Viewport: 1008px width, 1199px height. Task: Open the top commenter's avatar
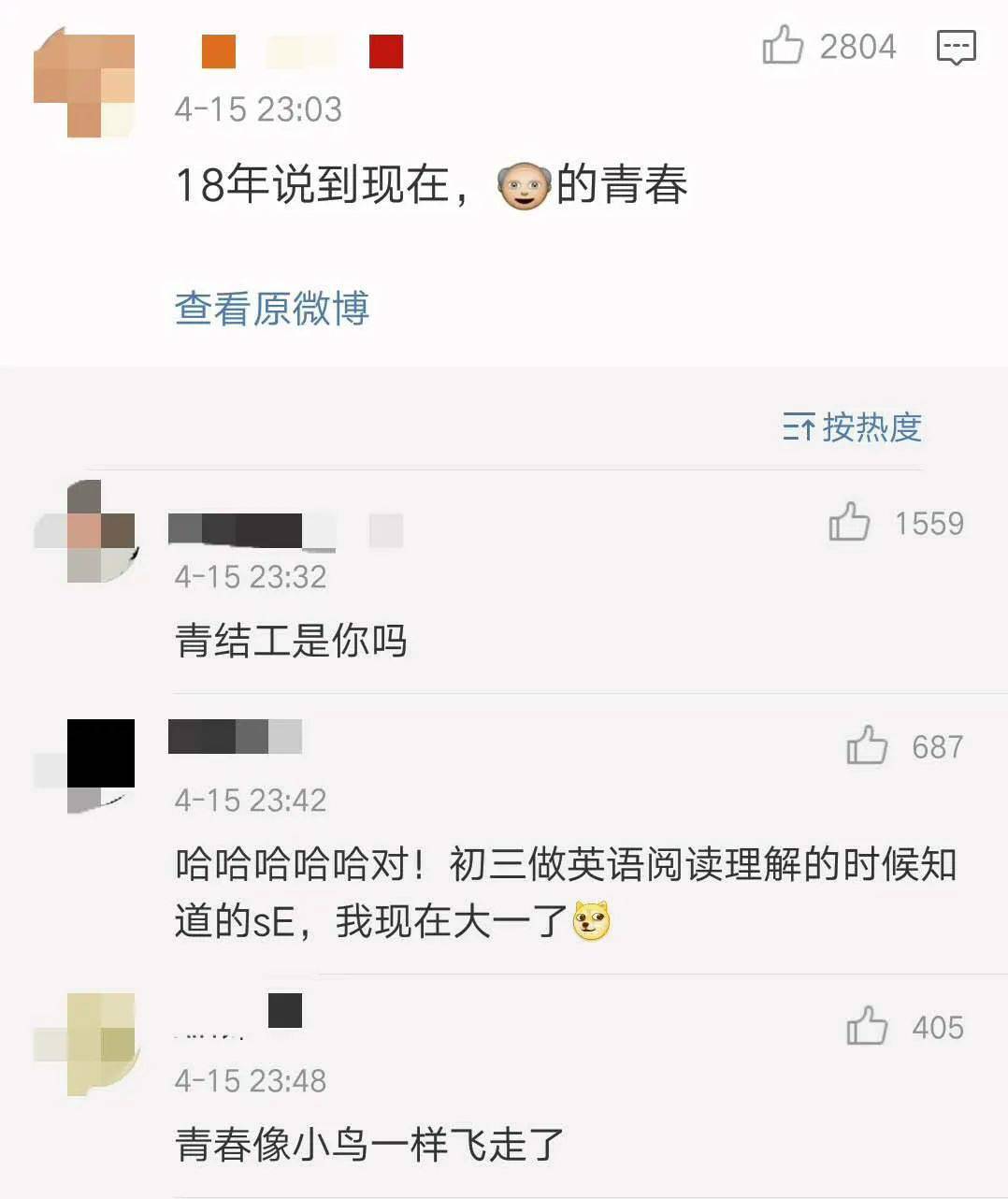84,82
